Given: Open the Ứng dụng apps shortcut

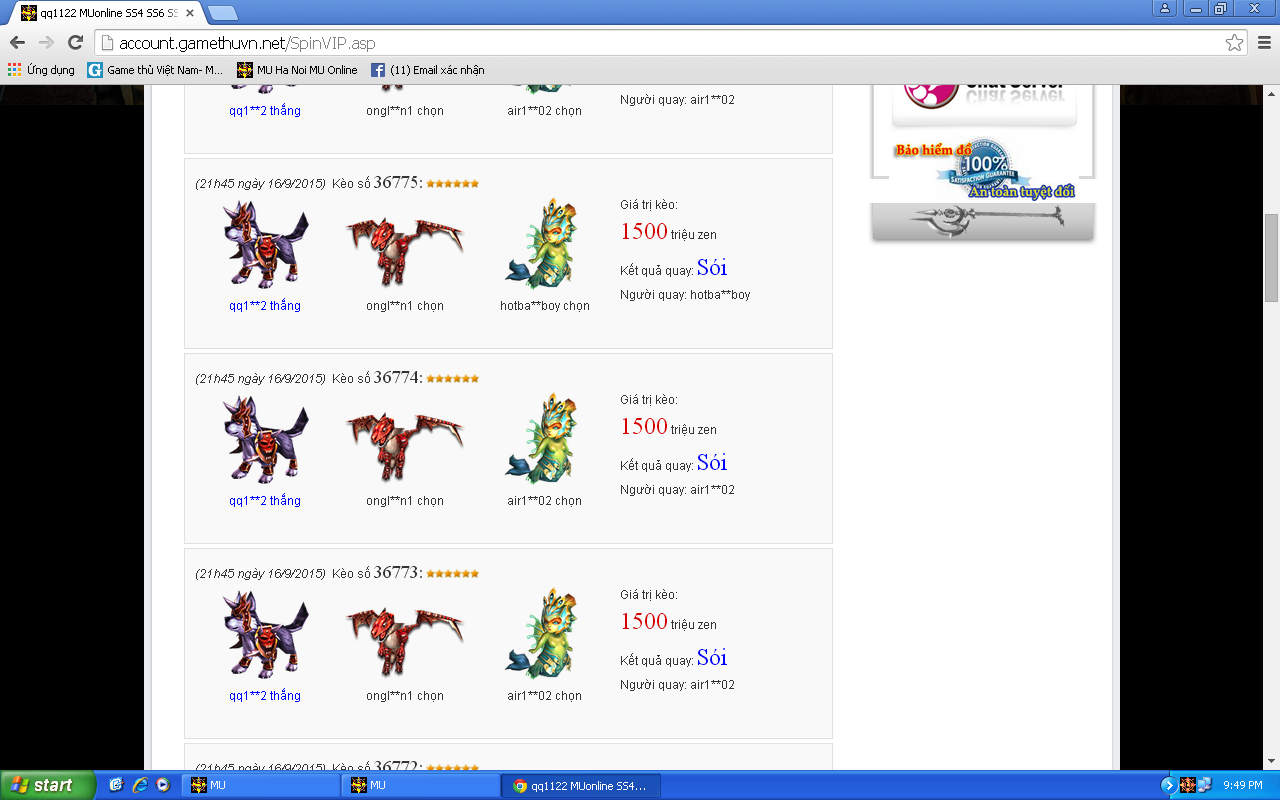Looking at the screenshot, I should (41, 70).
